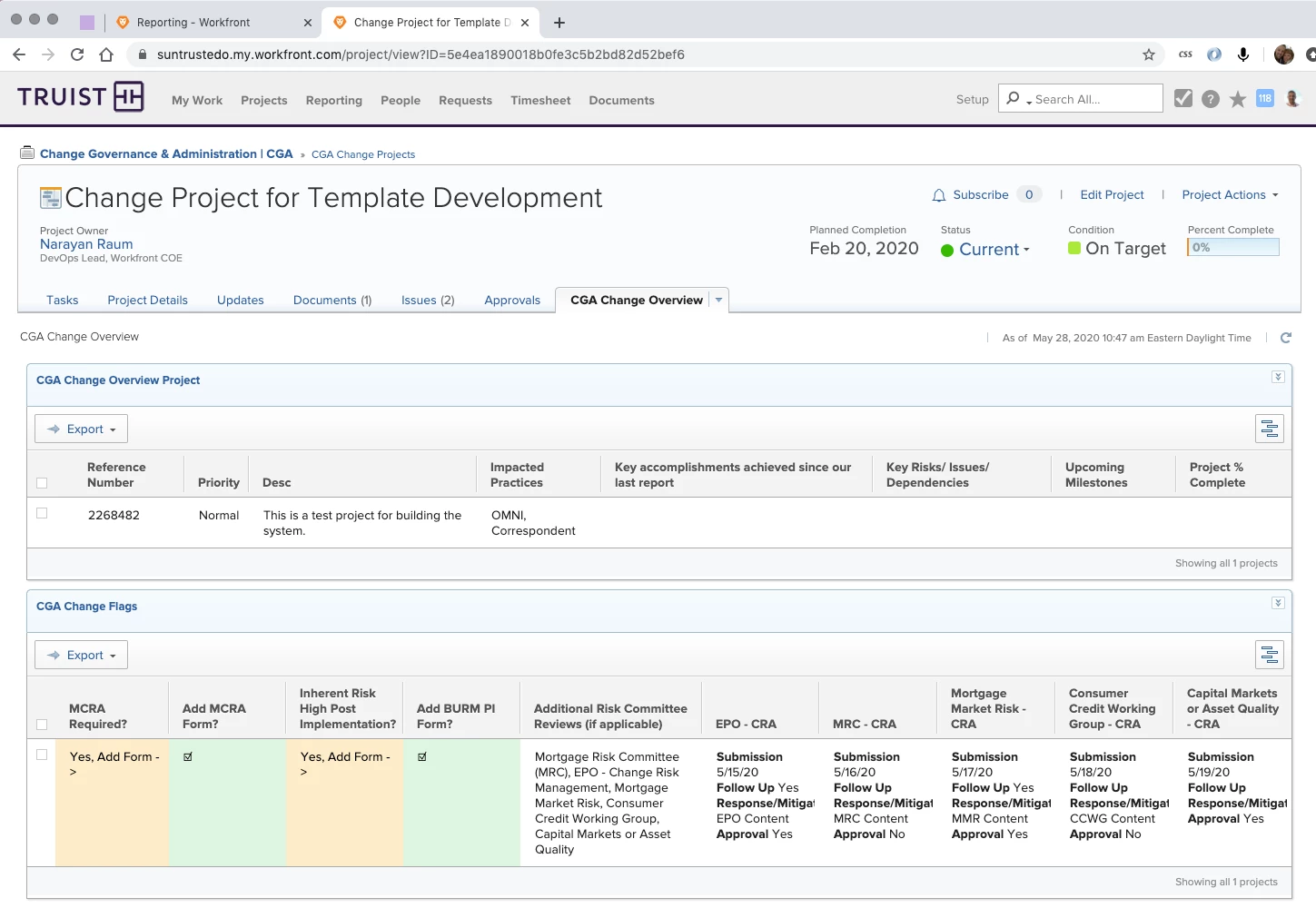Select the row with reference 2268482
The height and width of the screenshot is (908, 1316).
pos(42,514)
